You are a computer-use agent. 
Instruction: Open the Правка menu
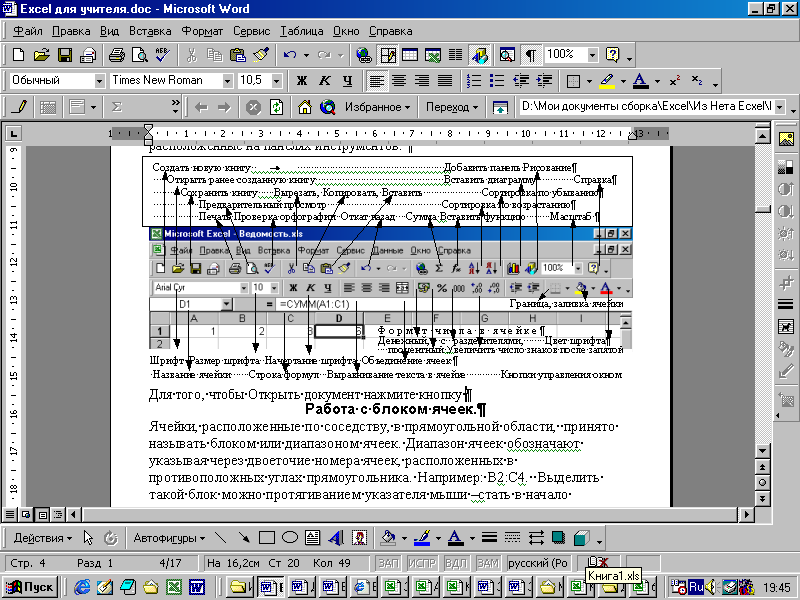71,31
